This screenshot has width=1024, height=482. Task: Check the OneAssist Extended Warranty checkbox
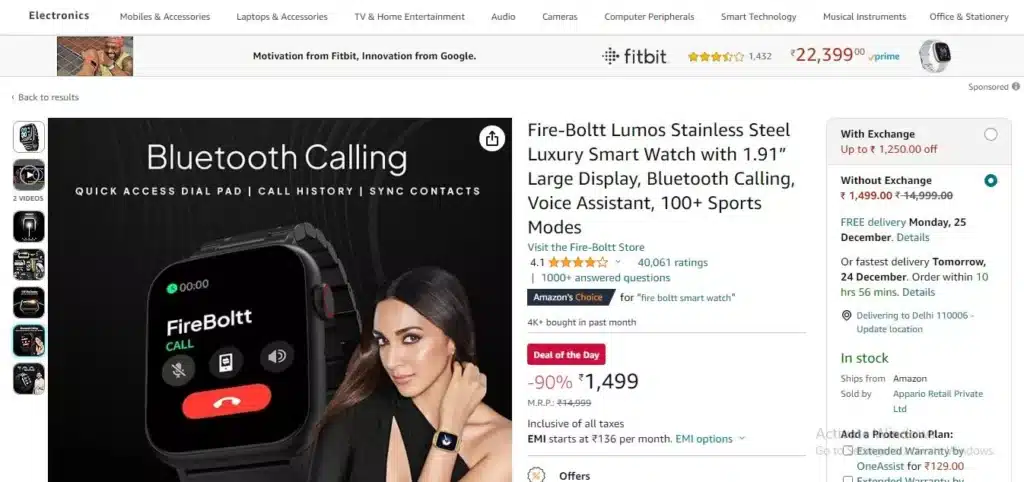pos(848,451)
